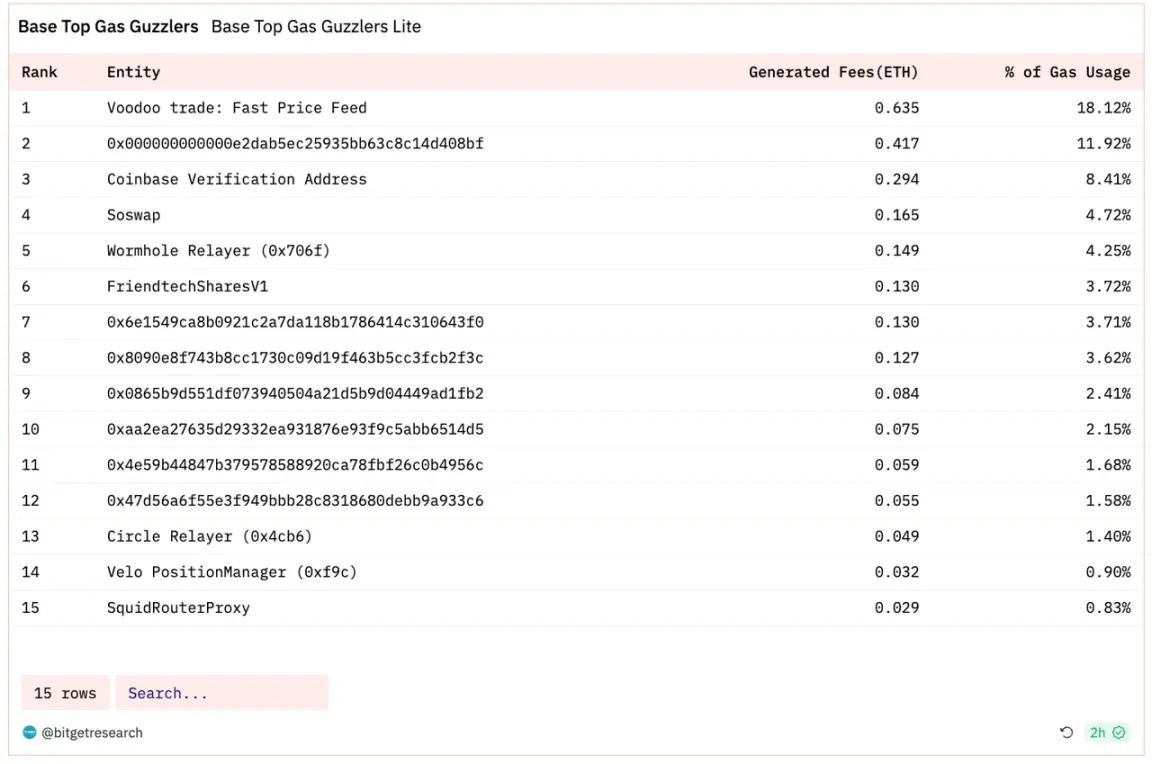Click the refresh query icon
This screenshot has height=764, width=1152.
(x=1066, y=732)
